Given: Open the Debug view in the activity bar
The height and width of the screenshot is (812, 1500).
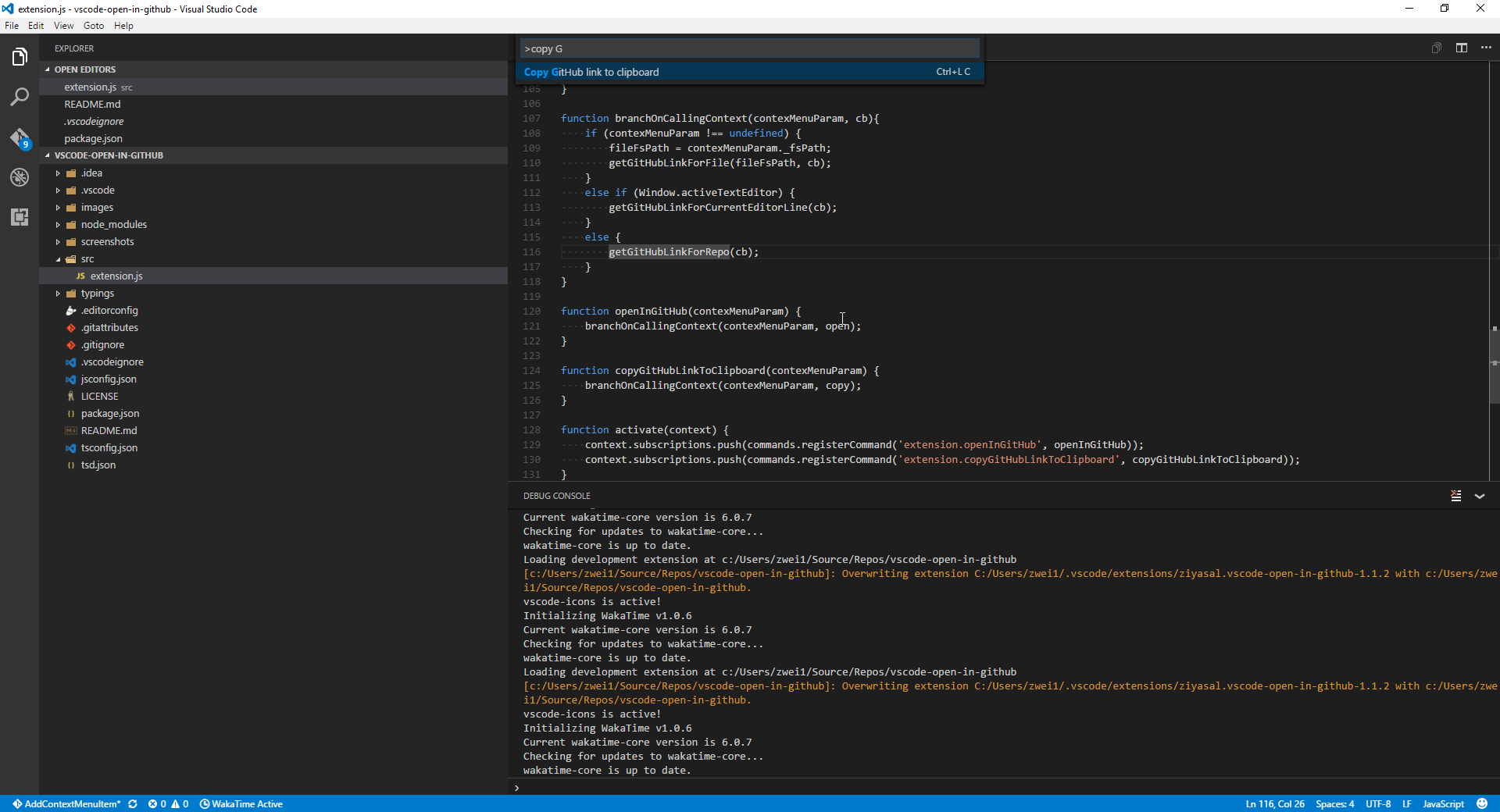Looking at the screenshot, I should [x=20, y=177].
